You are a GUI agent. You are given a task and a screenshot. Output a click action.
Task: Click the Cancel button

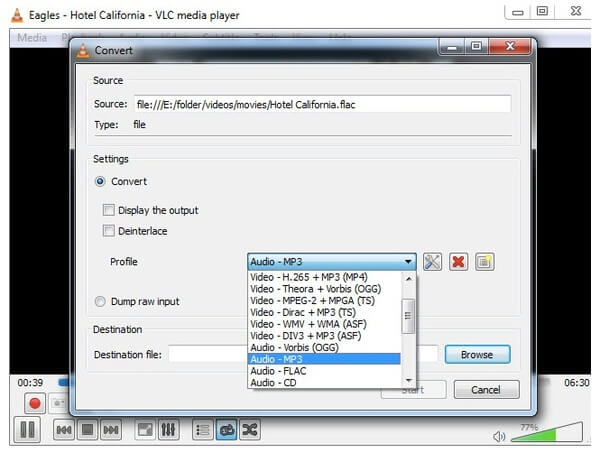(486, 389)
